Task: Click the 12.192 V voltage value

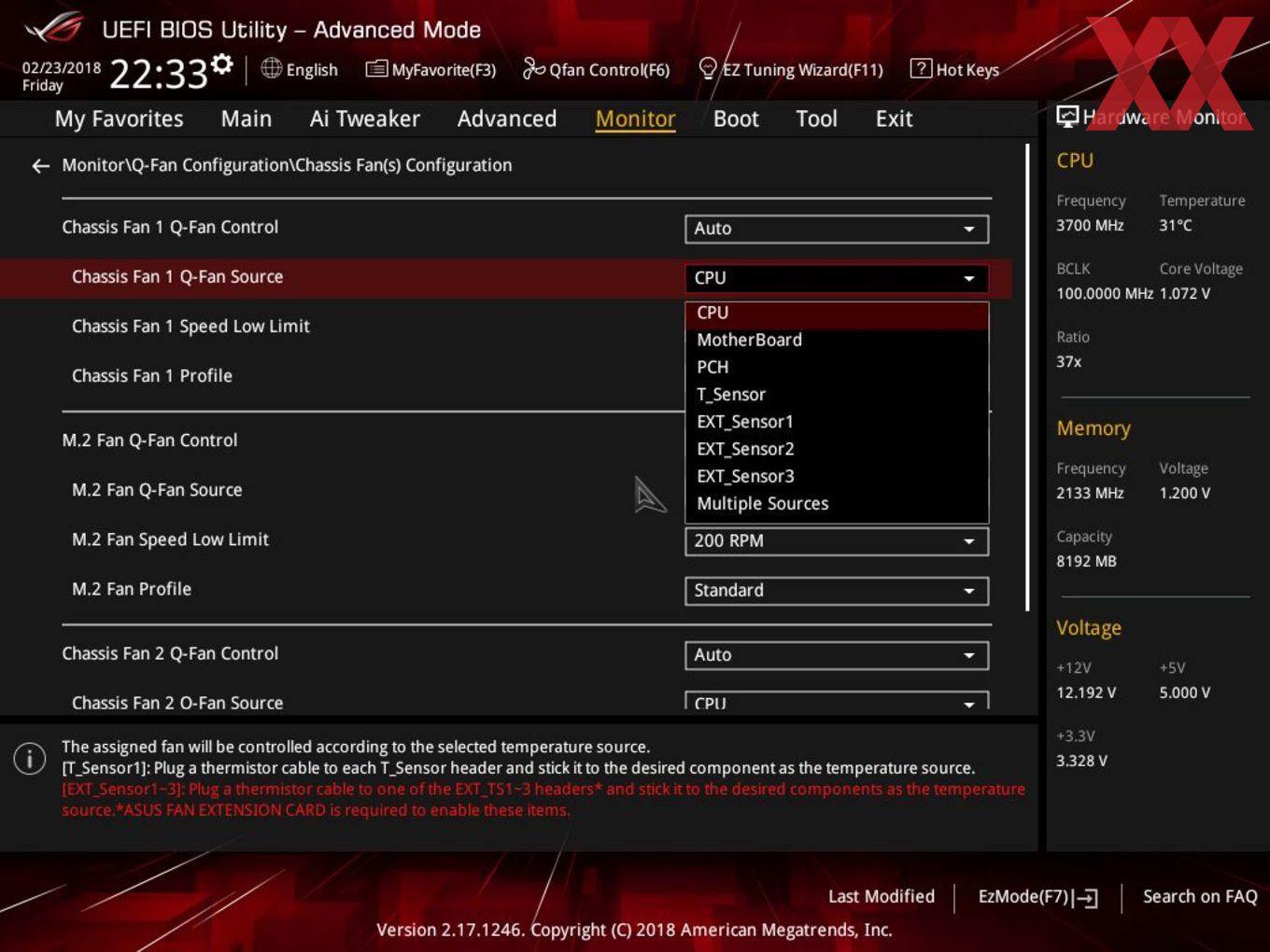Action: click(x=1086, y=693)
